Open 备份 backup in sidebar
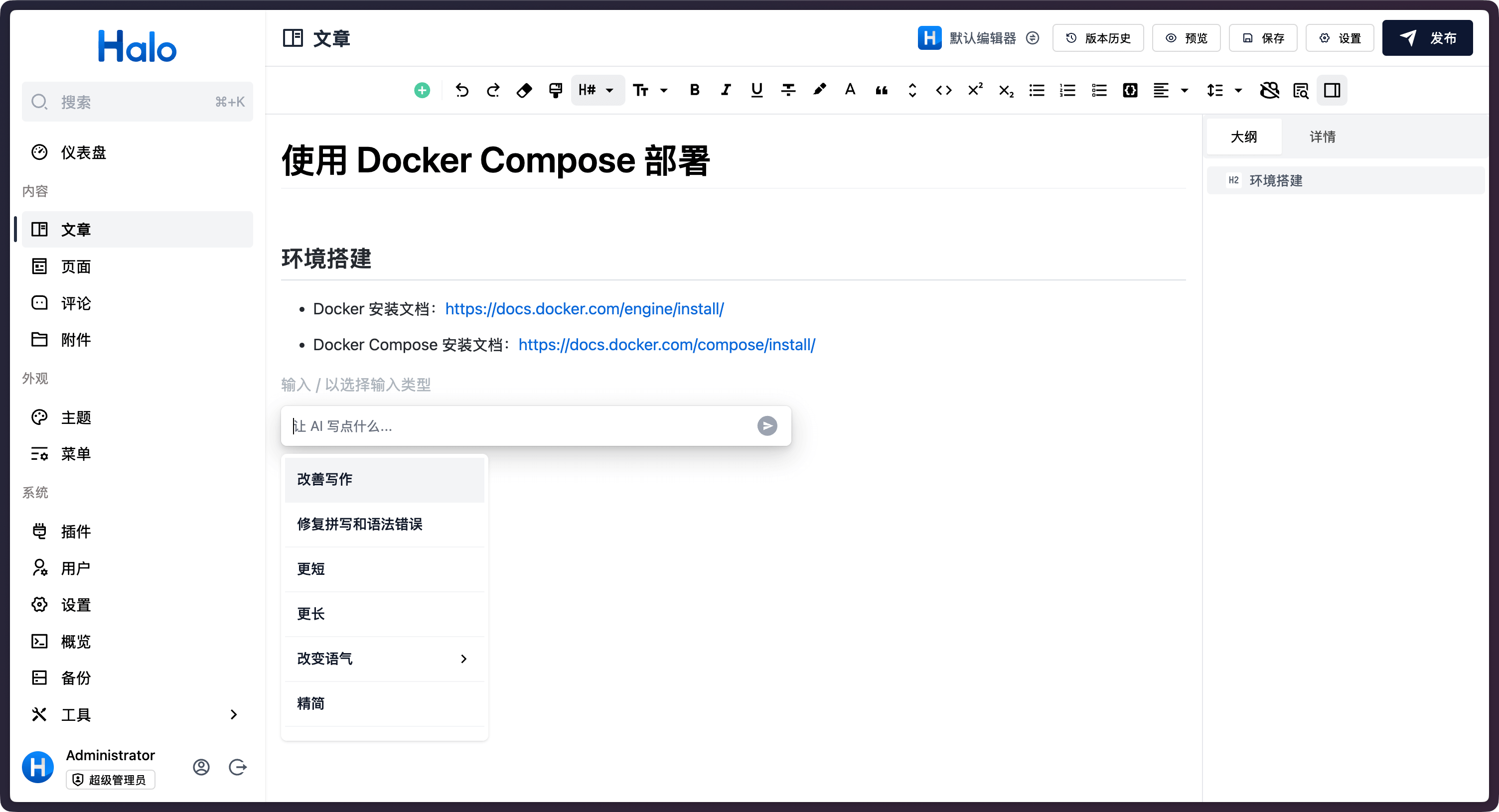The height and width of the screenshot is (812, 1499). [x=138, y=678]
